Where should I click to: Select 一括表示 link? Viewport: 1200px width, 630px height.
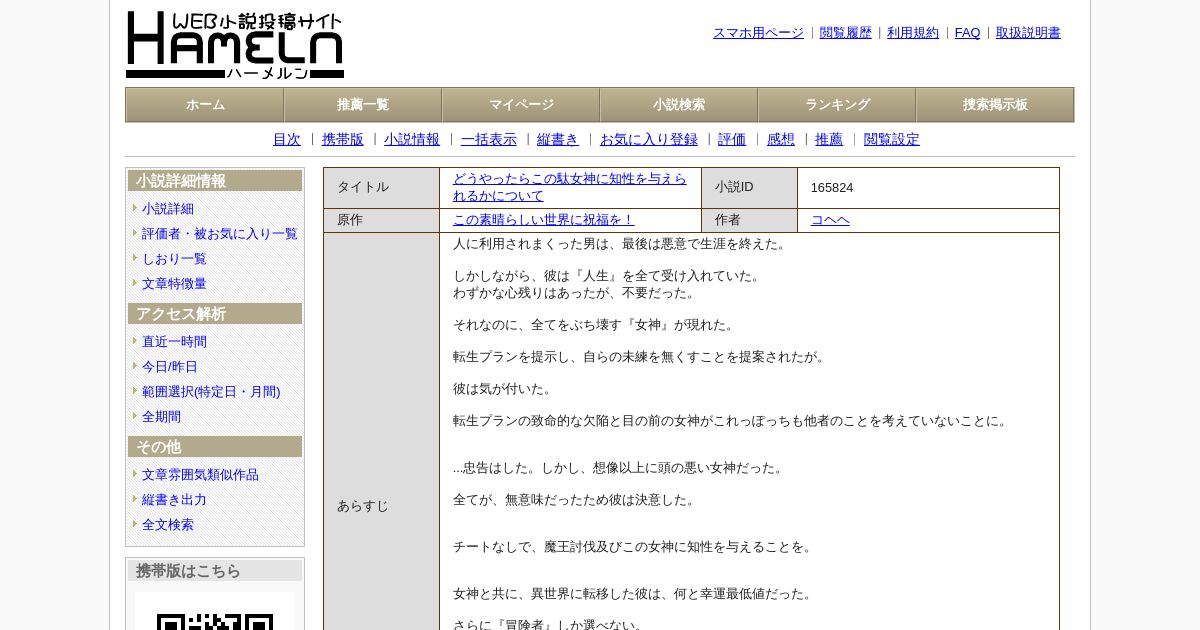(489, 140)
